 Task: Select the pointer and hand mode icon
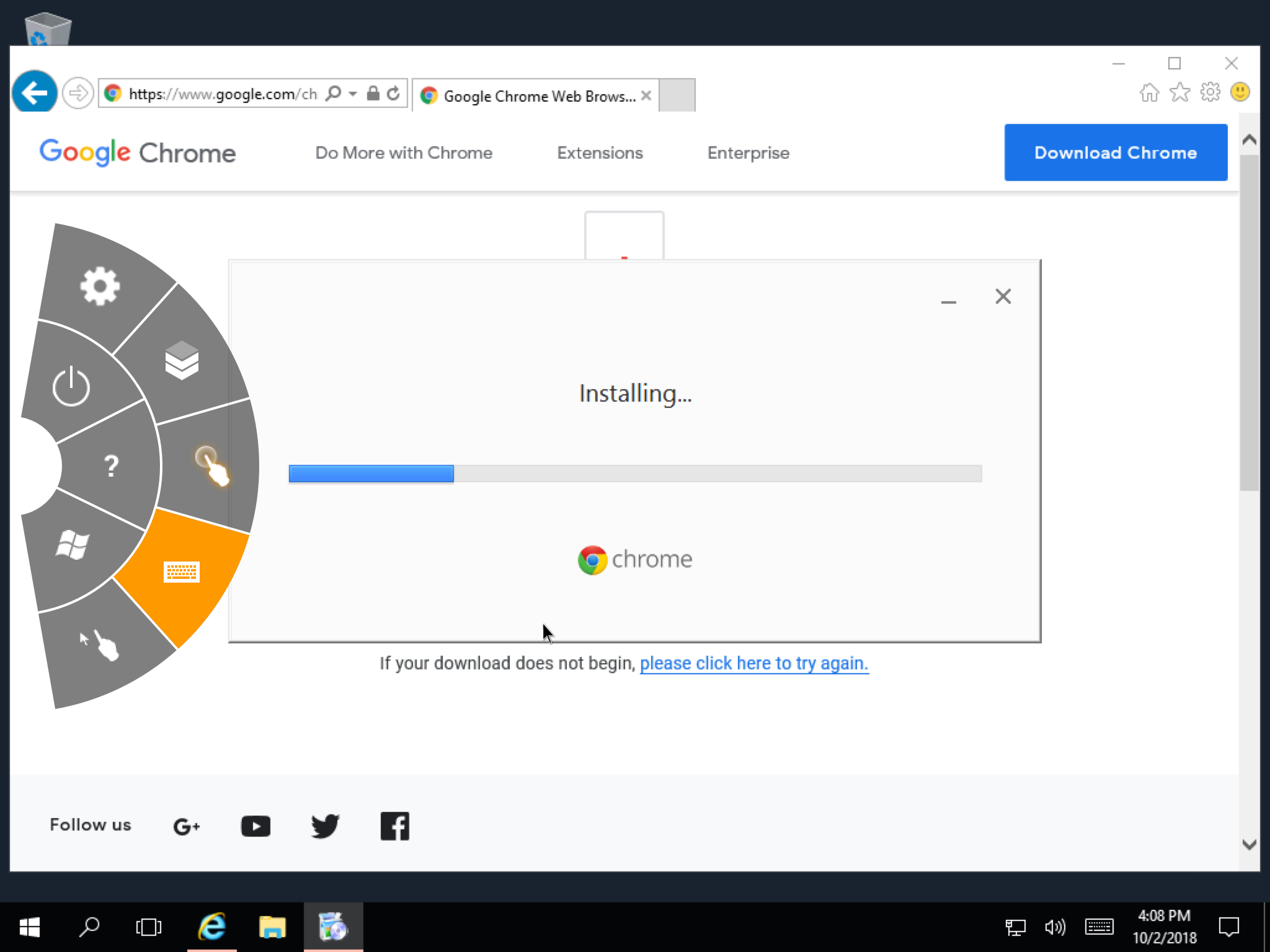[x=99, y=645]
